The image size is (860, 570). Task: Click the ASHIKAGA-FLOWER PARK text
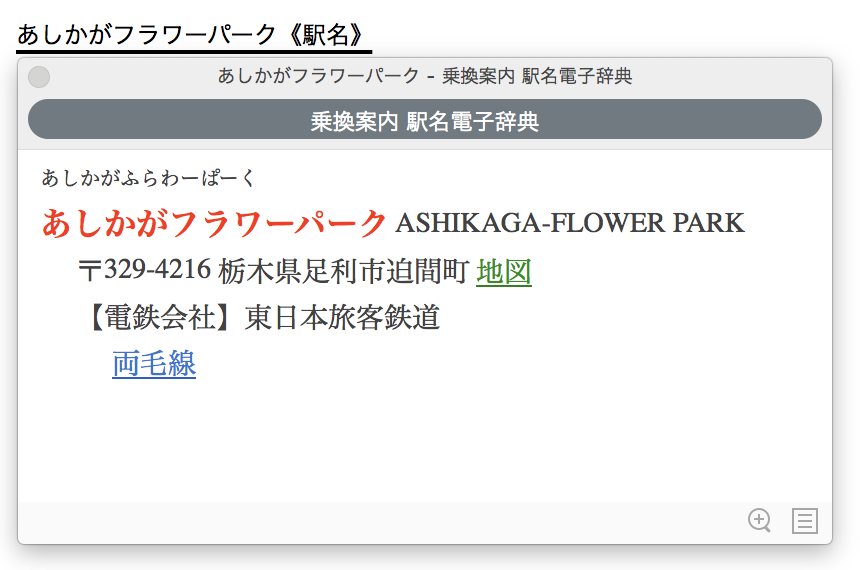[x=570, y=223]
